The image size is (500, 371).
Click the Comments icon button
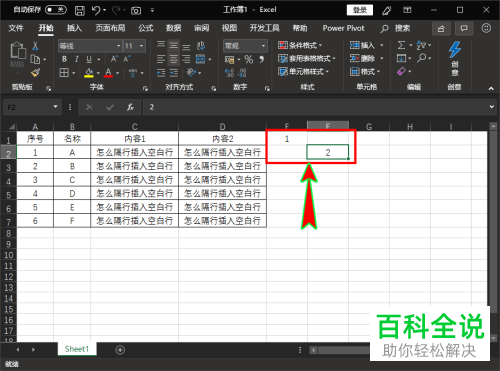[464, 29]
